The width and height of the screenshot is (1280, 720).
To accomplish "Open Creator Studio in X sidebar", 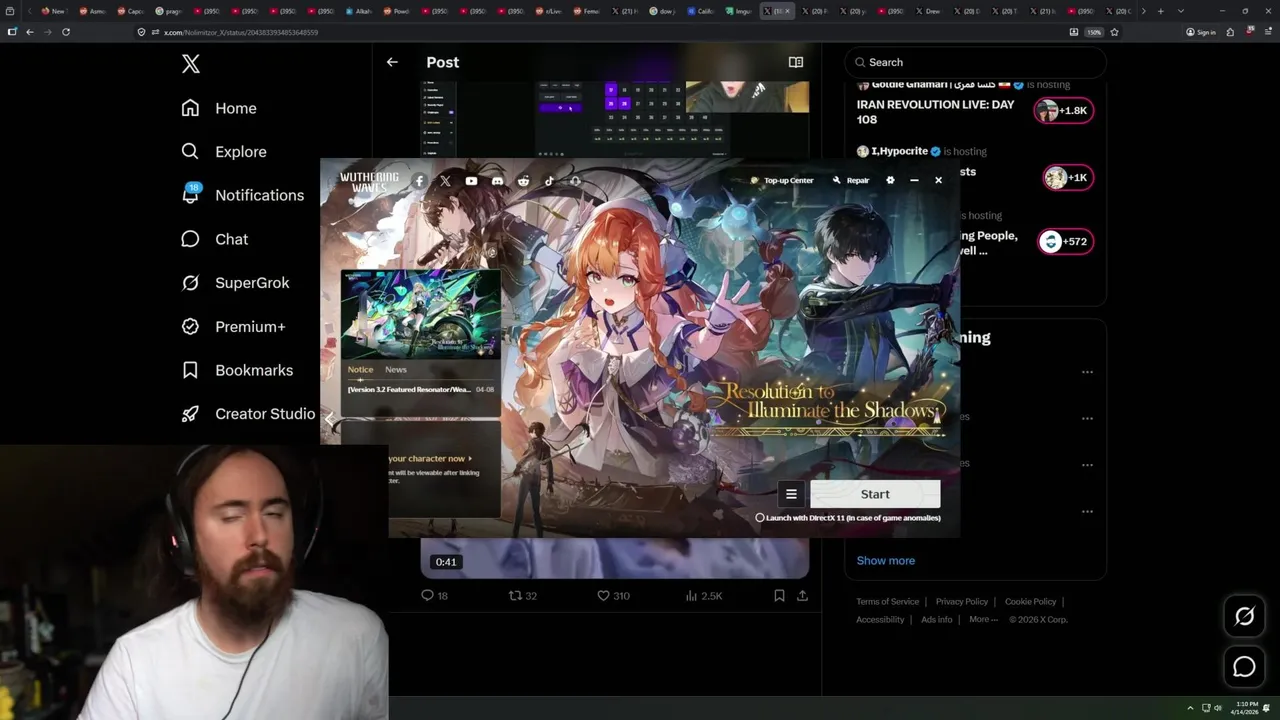I will [x=248, y=414].
